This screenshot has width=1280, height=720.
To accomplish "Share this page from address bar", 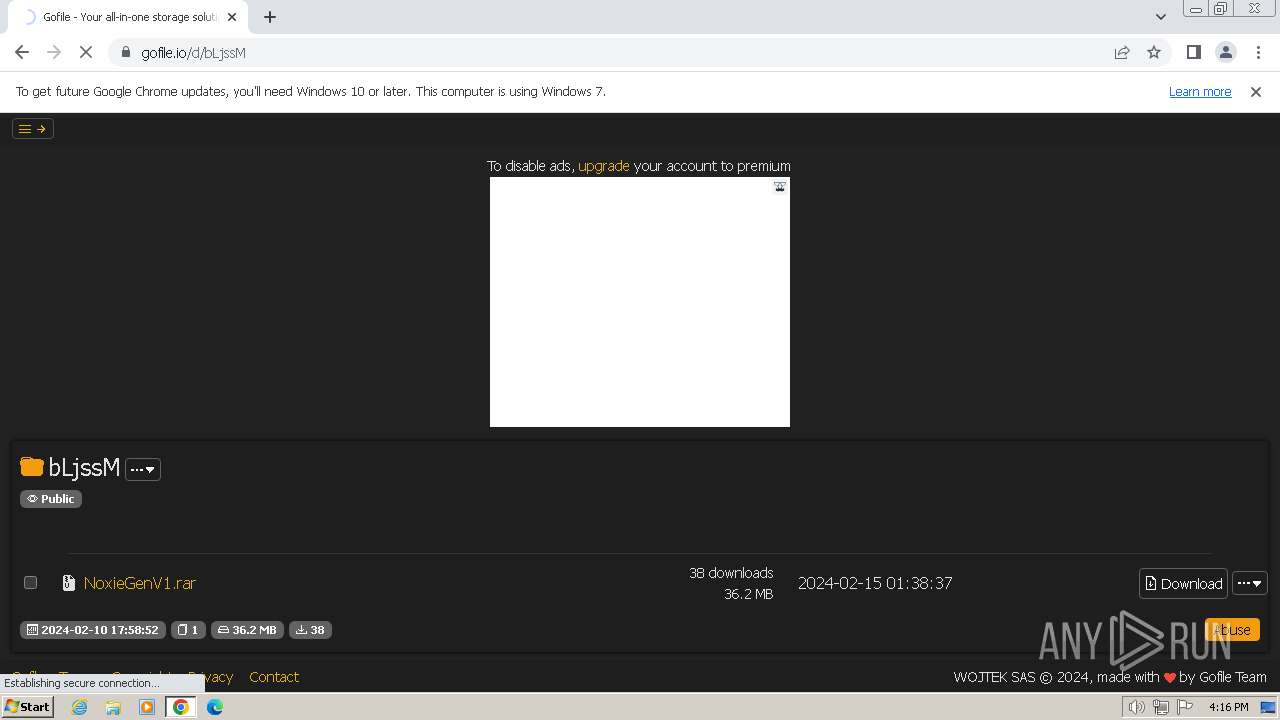I will [x=1122, y=52].
